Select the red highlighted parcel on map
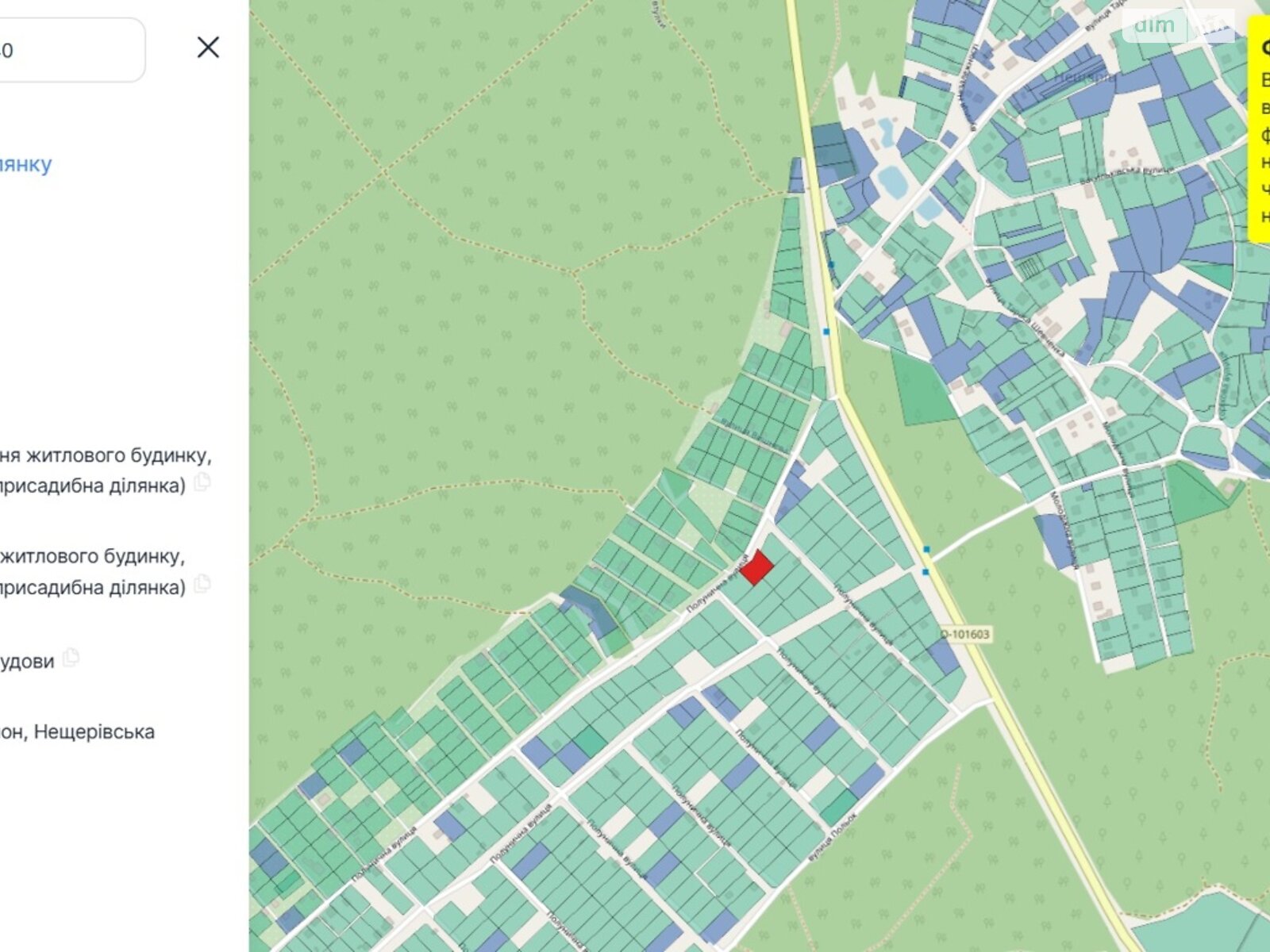1270x952 pixels. pos(756,568)
